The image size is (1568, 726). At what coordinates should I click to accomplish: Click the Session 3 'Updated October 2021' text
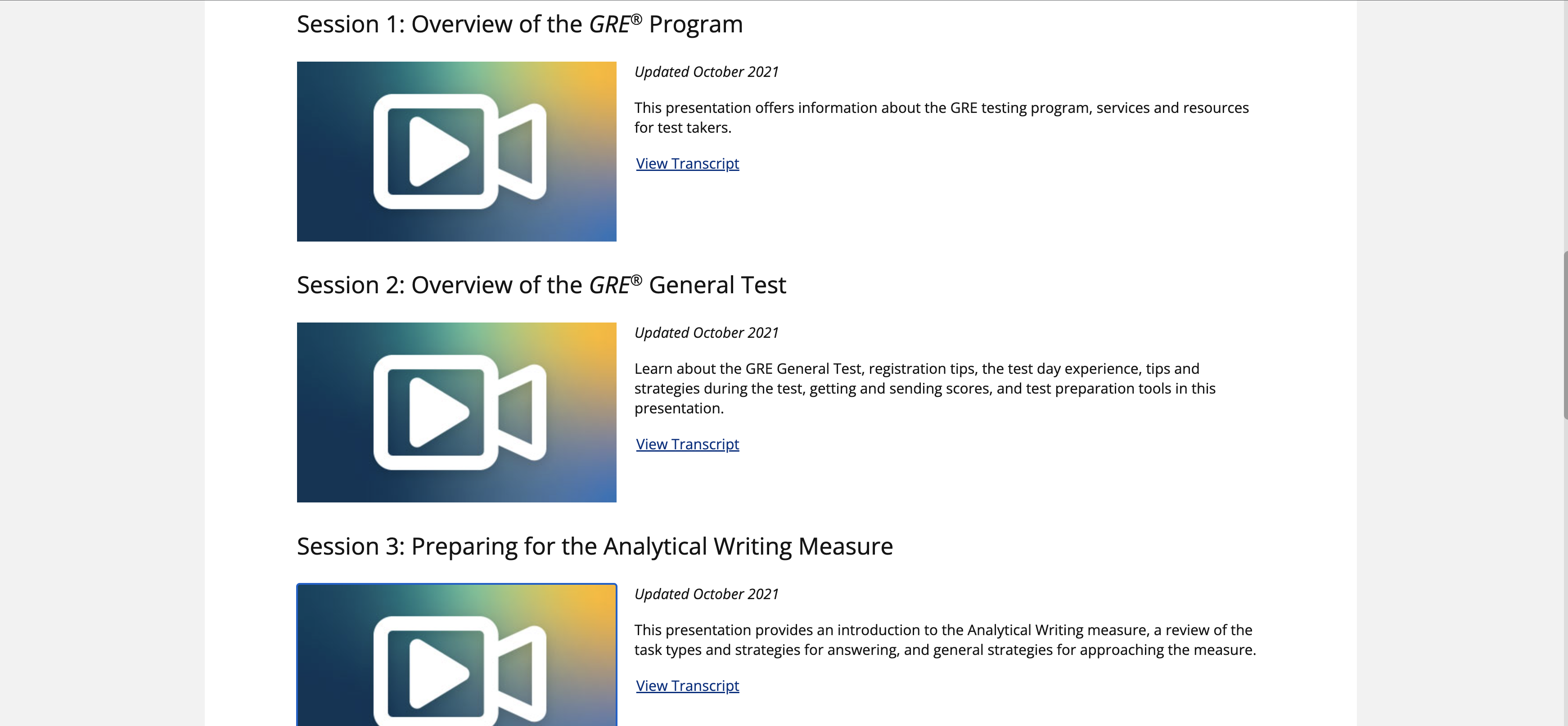pos(706,594)
